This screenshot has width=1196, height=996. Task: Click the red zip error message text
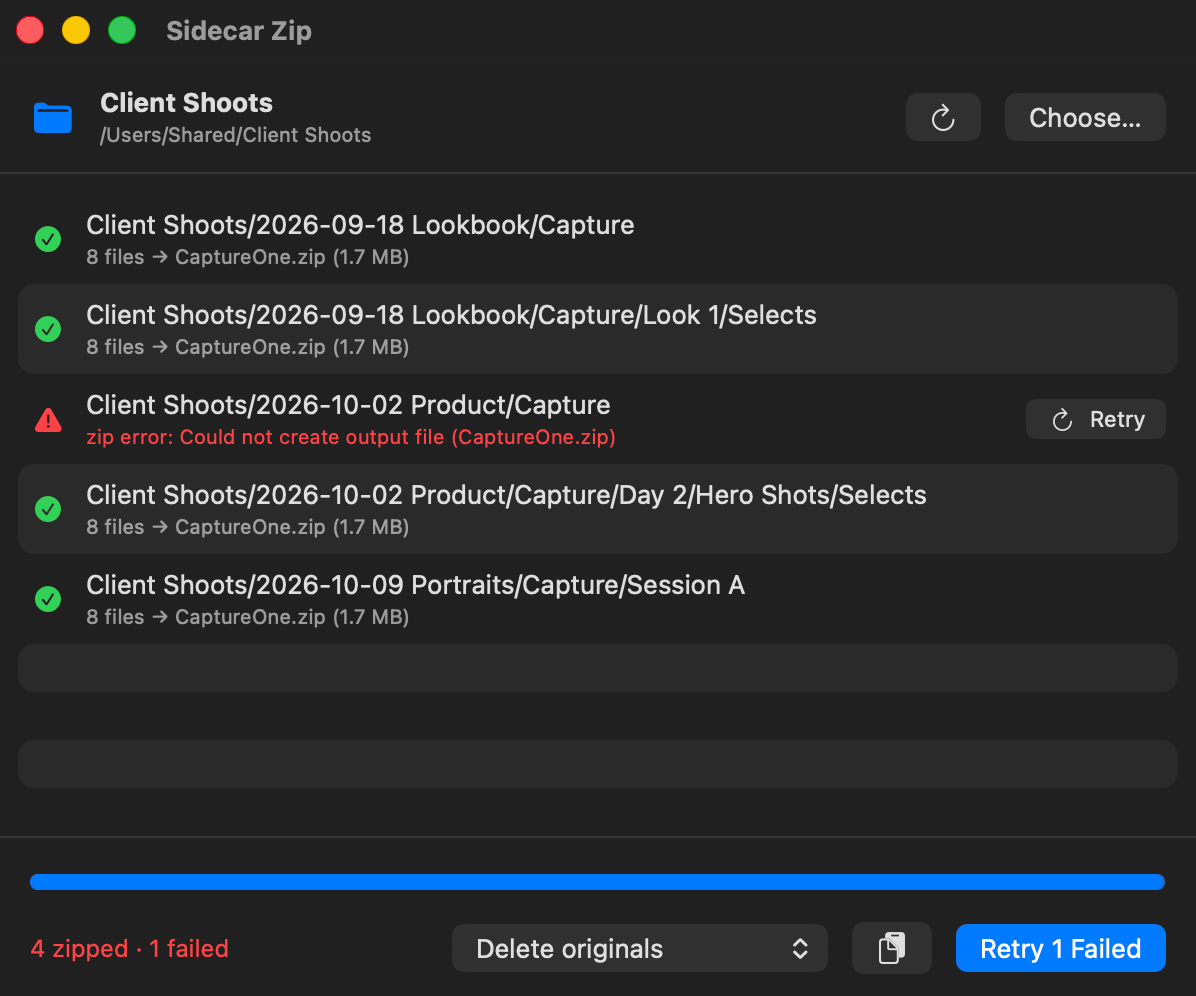click(351, 437)
